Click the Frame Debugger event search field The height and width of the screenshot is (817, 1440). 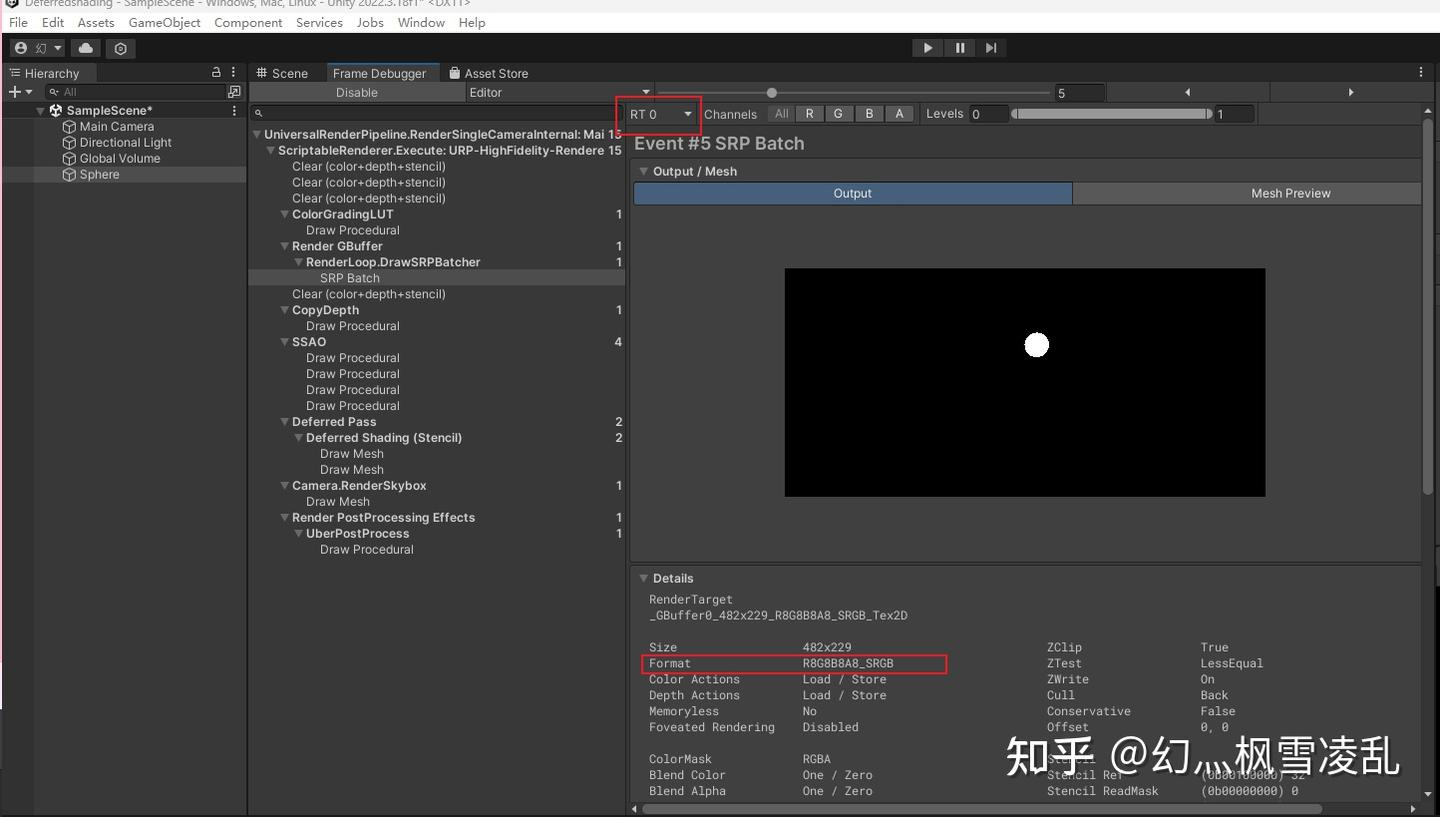[x=437, y=113]
